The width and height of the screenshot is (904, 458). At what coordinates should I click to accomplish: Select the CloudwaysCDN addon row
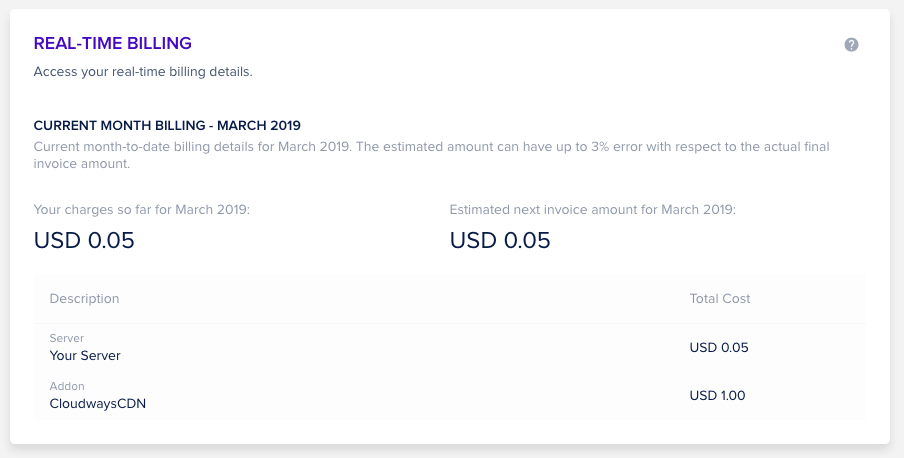click(x=450, y=396)
